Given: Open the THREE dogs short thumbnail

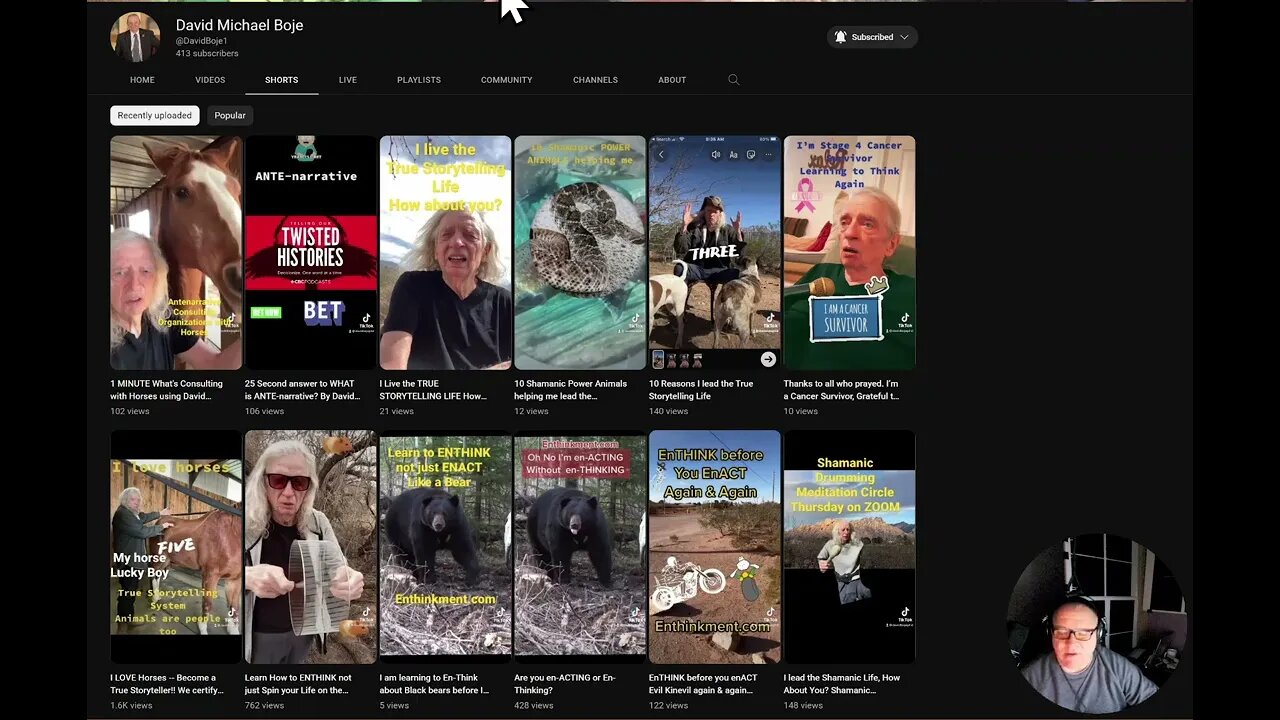Looking at the screenshot, I should pyautogui.click(x=715, y=253).
